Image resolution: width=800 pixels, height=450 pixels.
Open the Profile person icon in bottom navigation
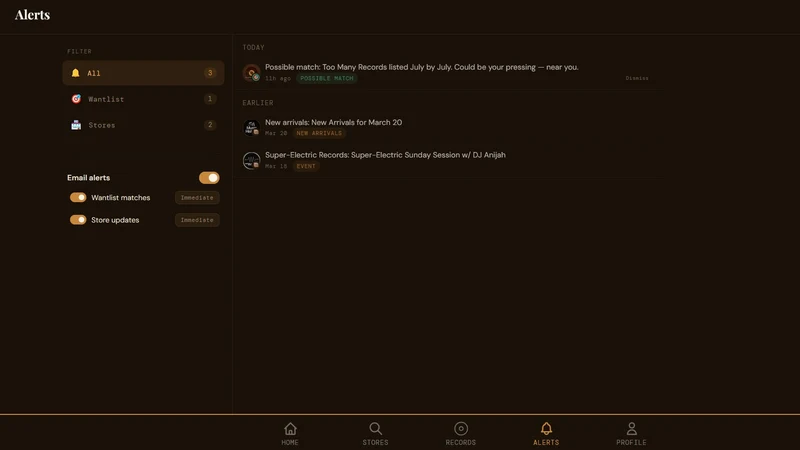[631, 429]
